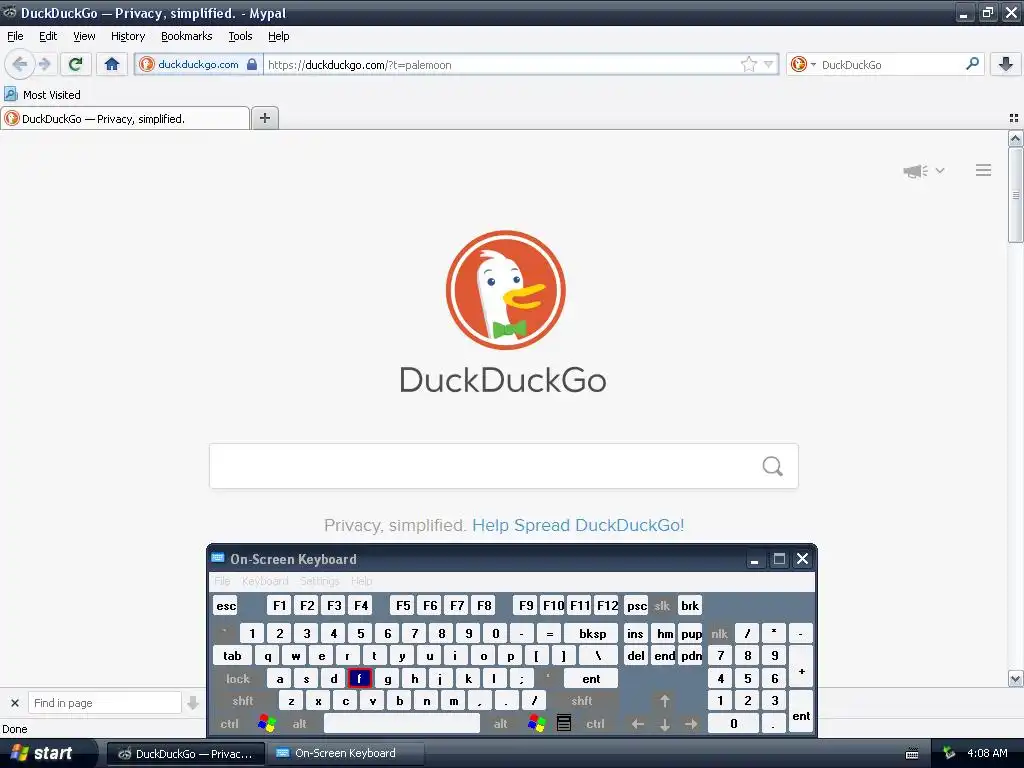Click scrollbar down arrow on page

tap(1015, 679)
